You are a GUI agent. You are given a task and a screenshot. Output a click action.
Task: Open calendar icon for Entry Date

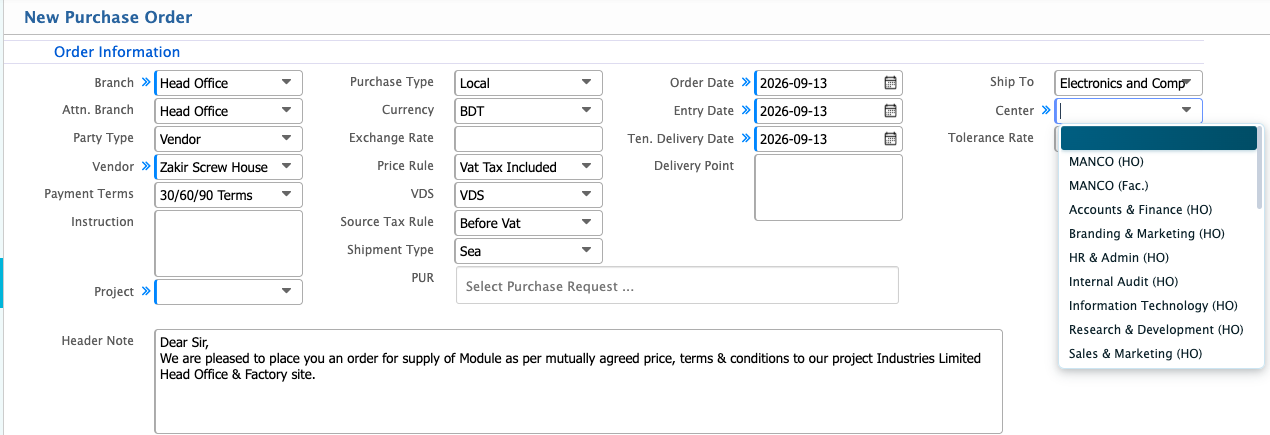click(890, 111)
